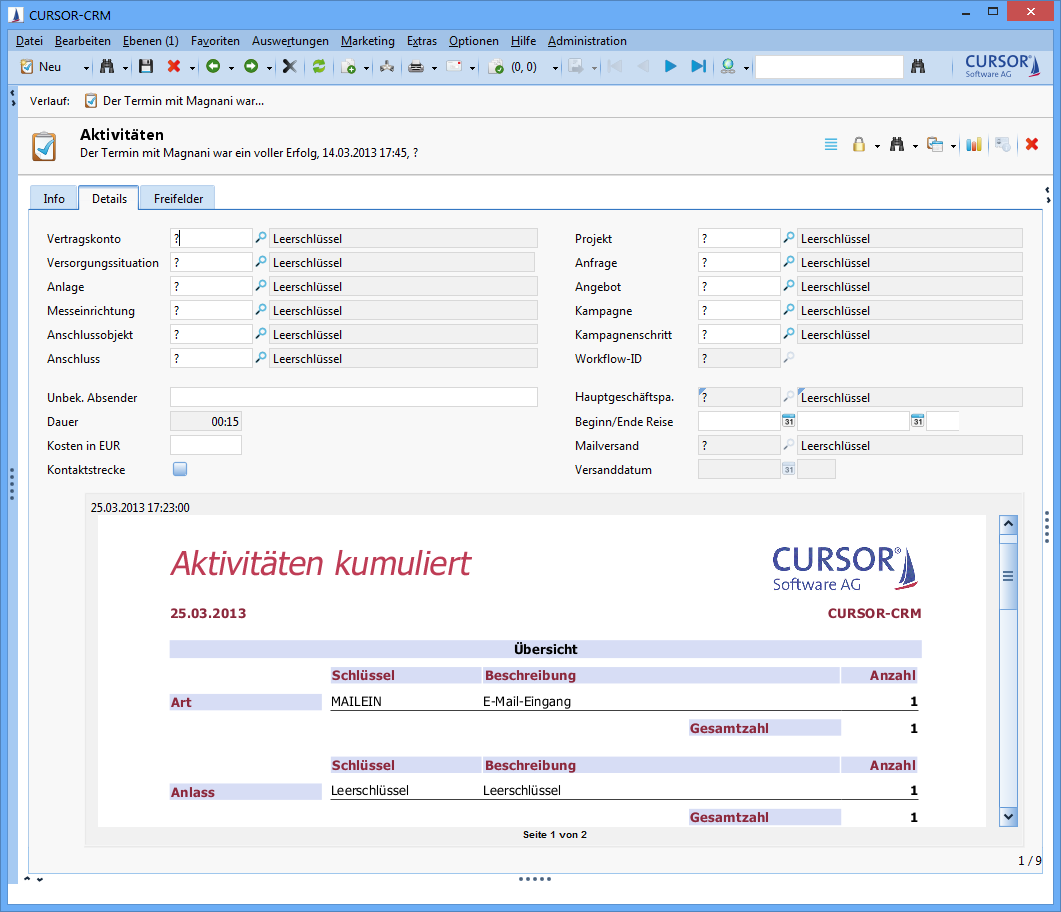Viewport: 1061px width, 912px height.
Task: Toggle the Kontaktstrecke checkbox
Action: pos(180,469)
